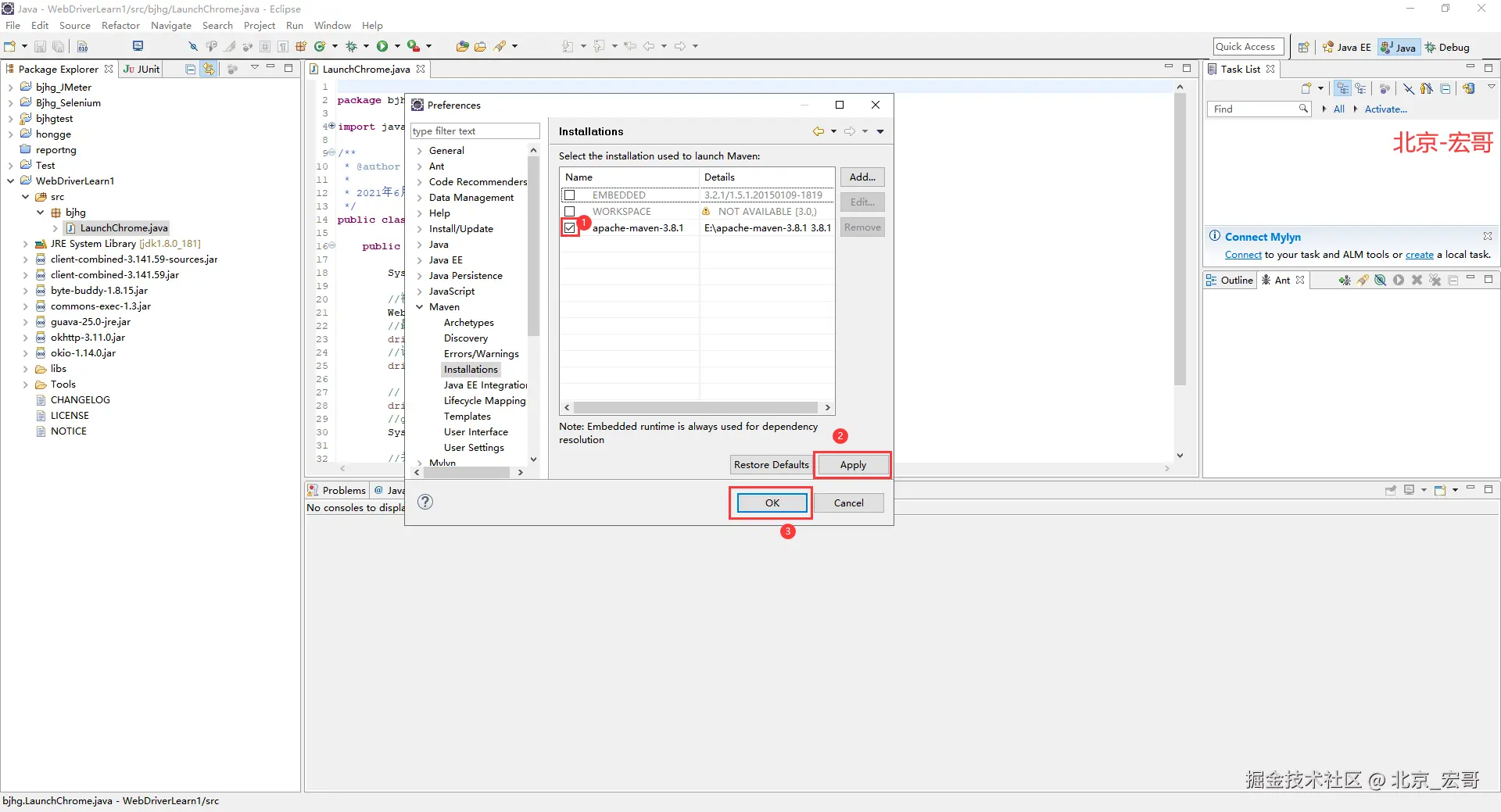The height and width of the screenshot is (812, 1501).
Task: Open the Window menu
Action: pyautogui.click(x=332, y=25)
